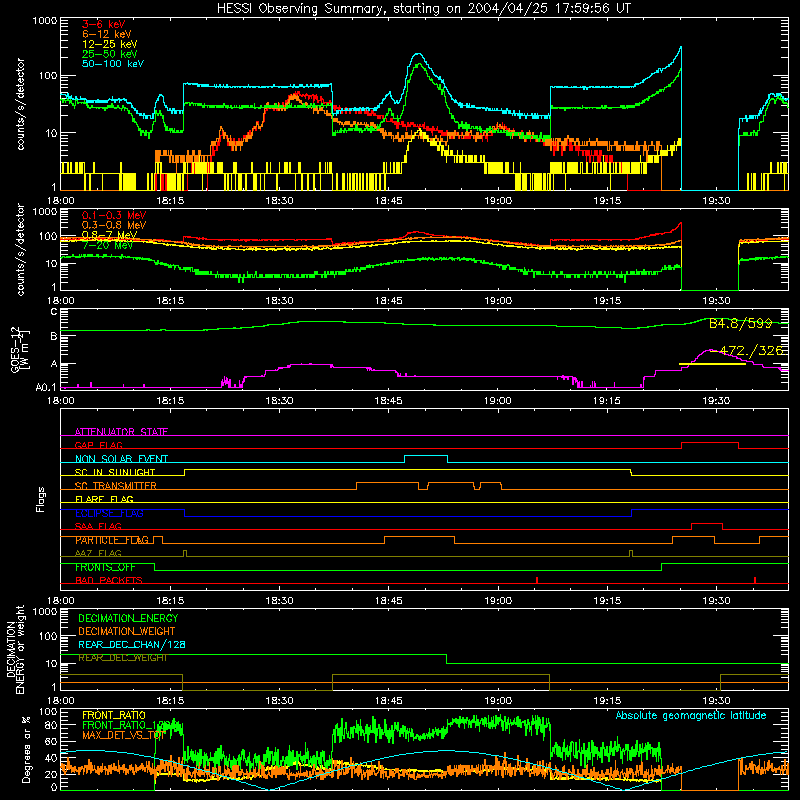The width and height of the screenshot is (800, 800).
Task: Click the FLARE_FLAG label
Action: coord(104,499)
